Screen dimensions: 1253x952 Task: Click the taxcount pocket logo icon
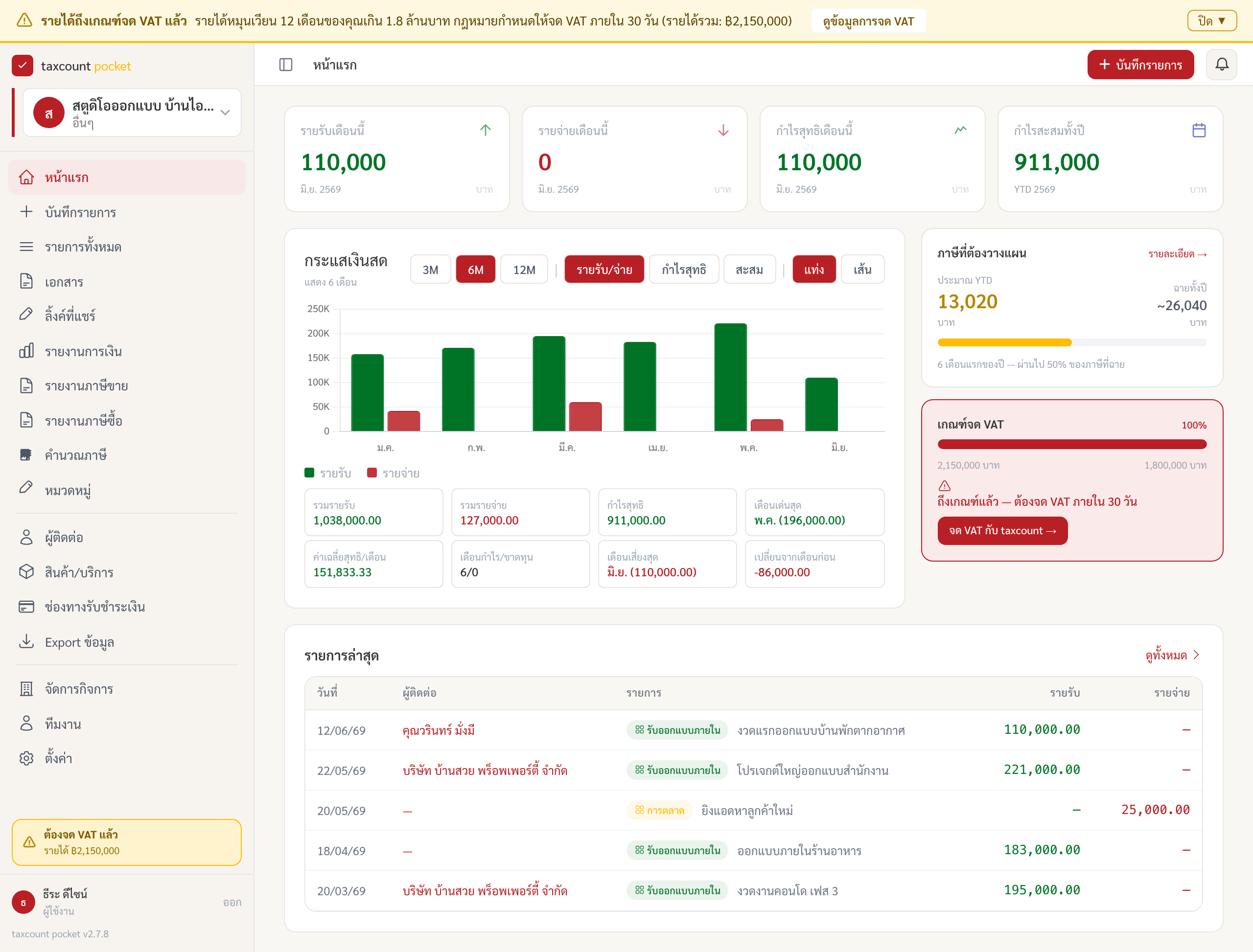click(23, 66)
